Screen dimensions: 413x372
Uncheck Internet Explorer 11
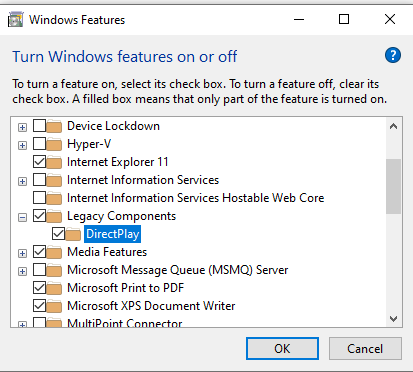[39, 162]
